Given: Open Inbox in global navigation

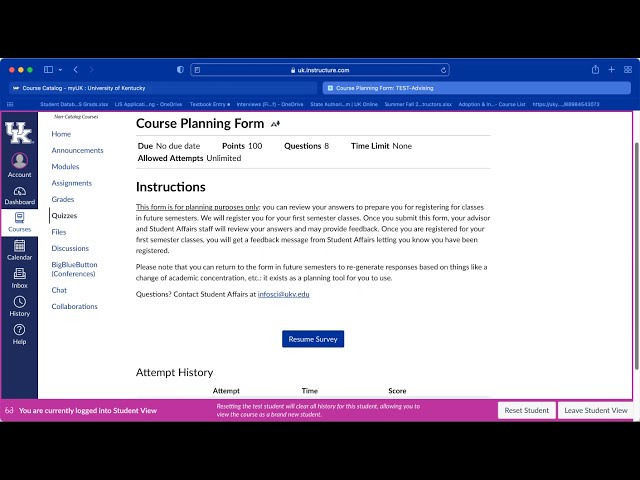Looking at the screenshot, I should (19, 278).
